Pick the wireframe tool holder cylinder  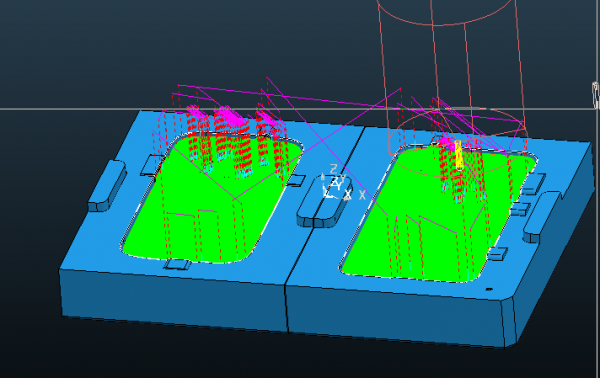pyautogui.click(x=452, y=77)
